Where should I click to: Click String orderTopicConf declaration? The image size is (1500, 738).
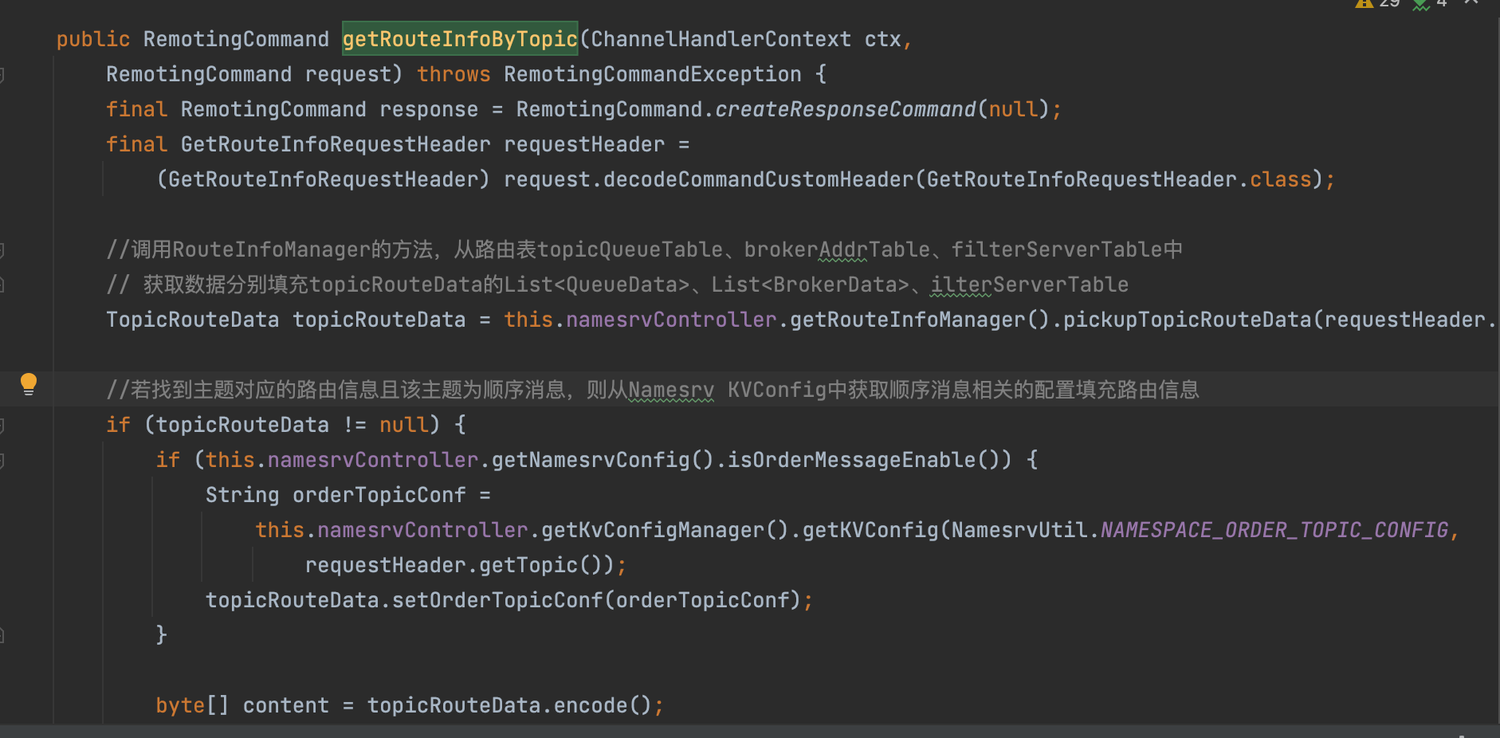tap(336, 494)
